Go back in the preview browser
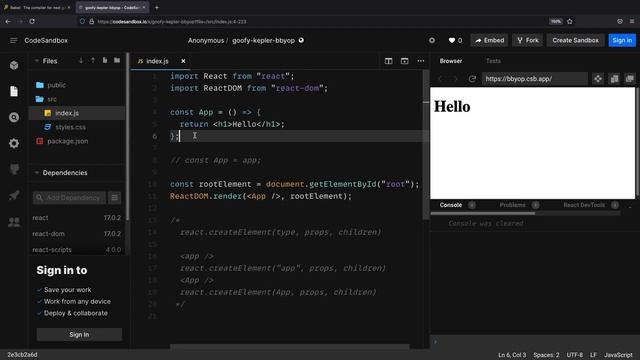This screenshot has width=640, height=360. point(441,79)
